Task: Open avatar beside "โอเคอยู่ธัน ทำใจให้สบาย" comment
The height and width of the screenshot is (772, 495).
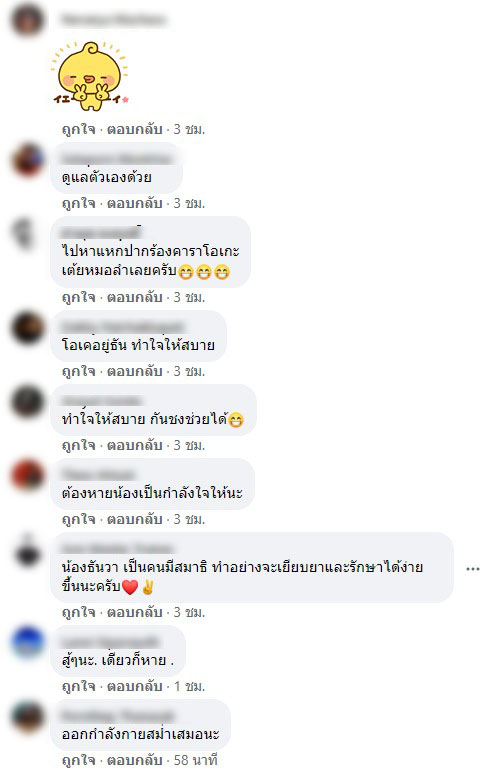Action: (28, 327)
